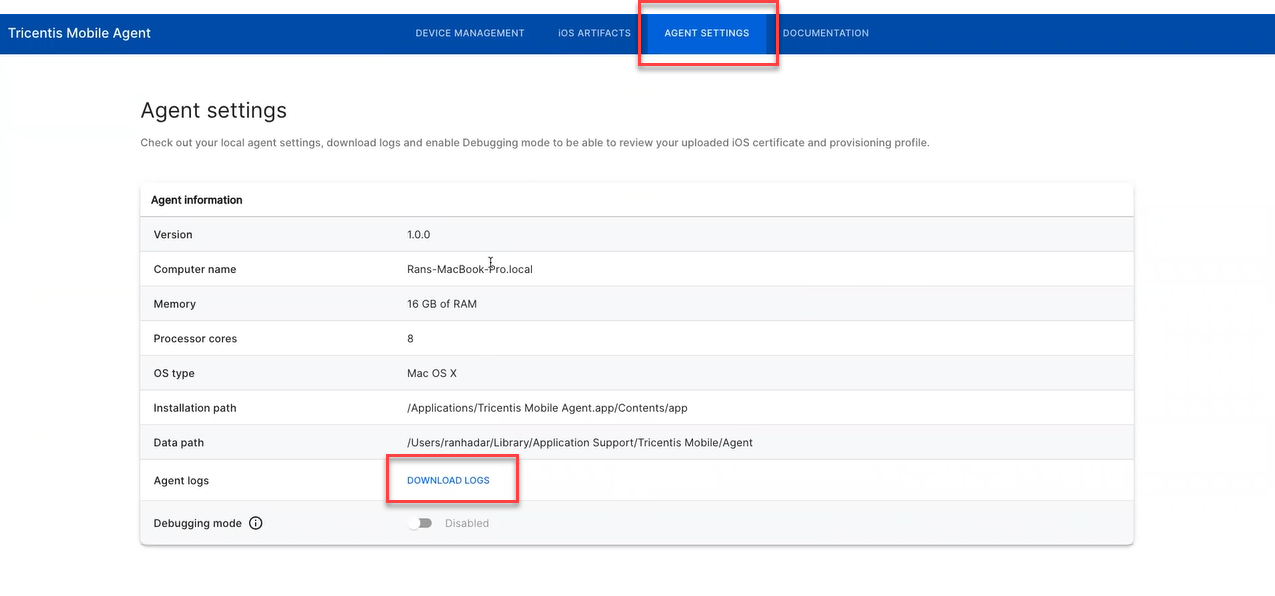1275x596 pixels.
Task: Click the processor cores value 8
Action: 410,339
